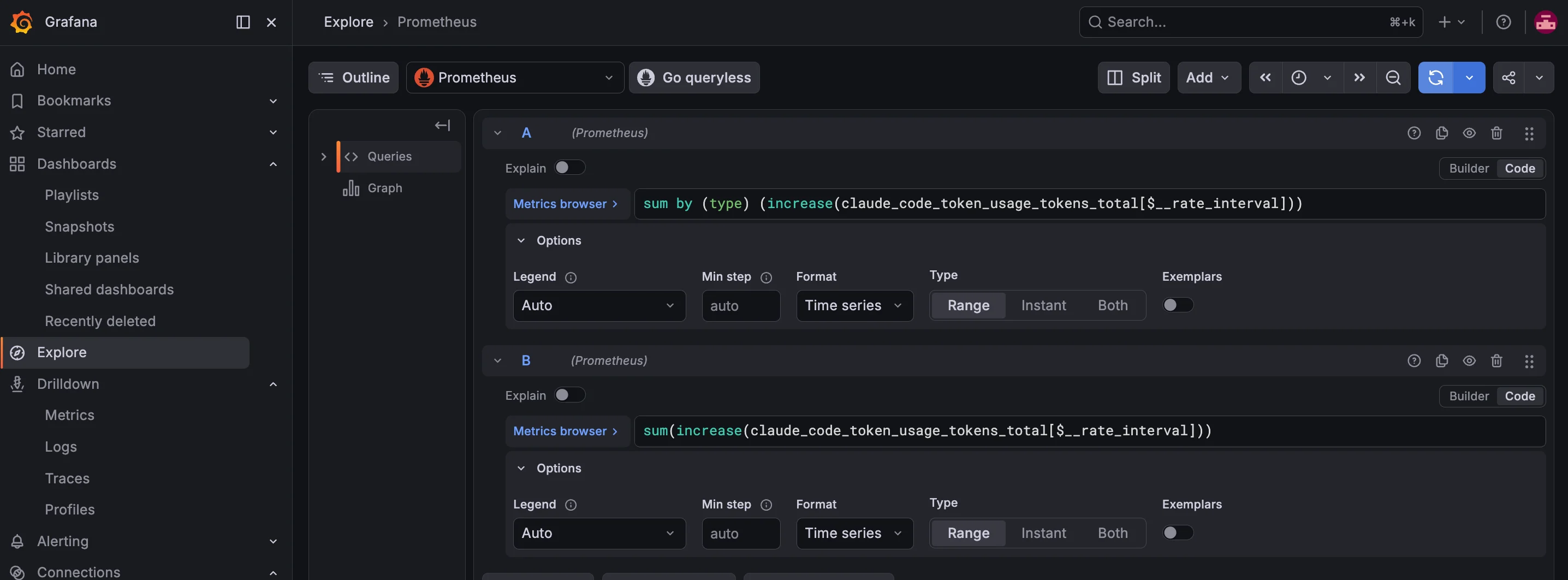Duplicate query A copy icon
Image resolution: width=1568 pixels, height=580 pixels.
click(x=1441, y=133)
